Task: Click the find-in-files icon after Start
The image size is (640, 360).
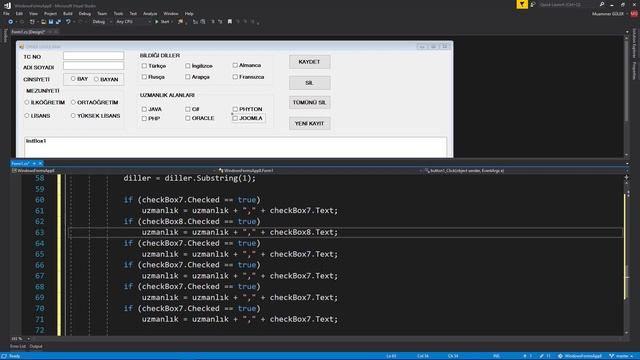Action: point(180,22)
